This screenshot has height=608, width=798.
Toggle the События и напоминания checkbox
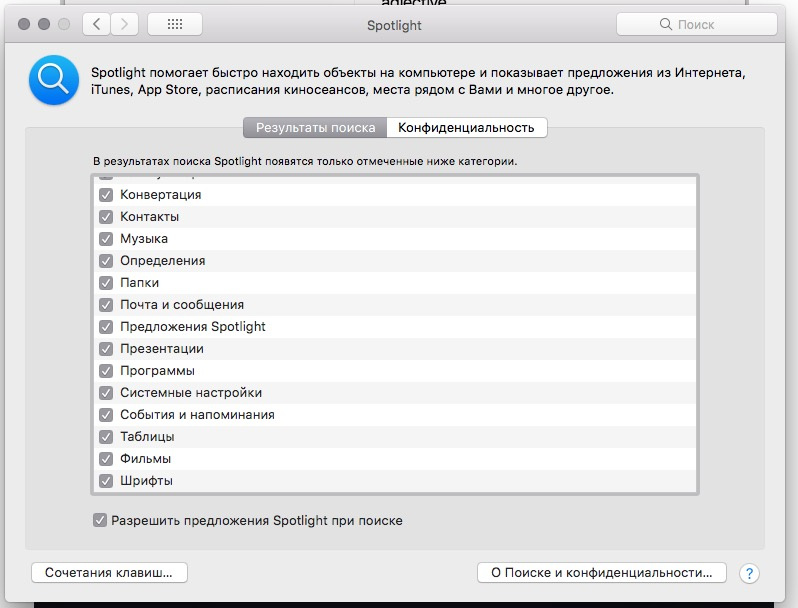tap(106, 415)
